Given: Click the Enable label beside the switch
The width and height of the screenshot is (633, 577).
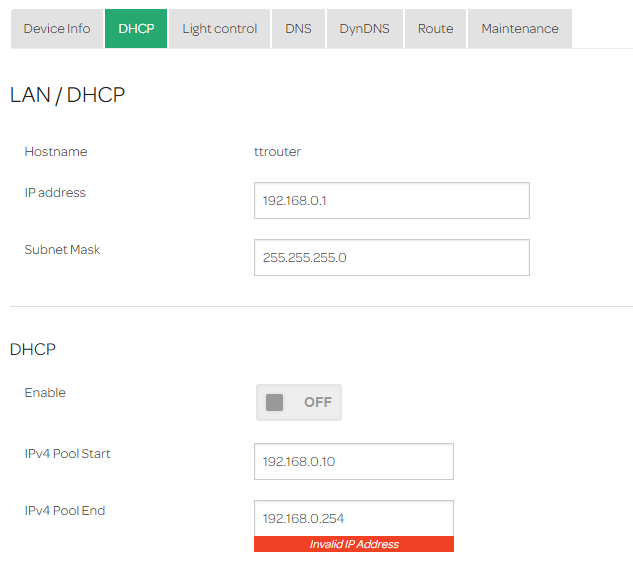Looking at the screenshot, I should pos(45,393).
